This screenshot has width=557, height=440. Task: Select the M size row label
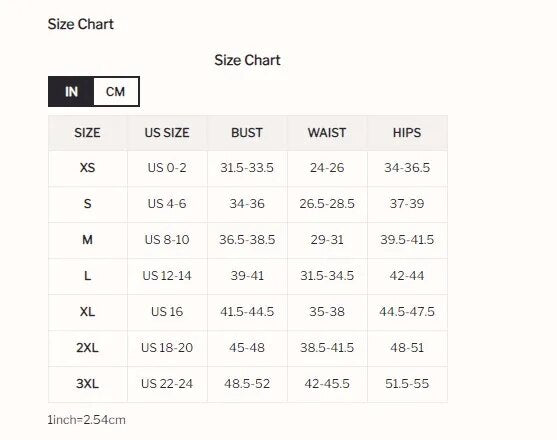point(87,240)
